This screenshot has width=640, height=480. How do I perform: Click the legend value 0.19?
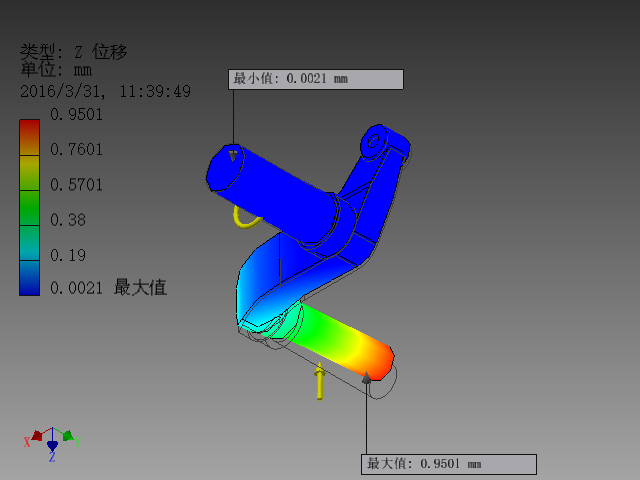click(68, 255)
